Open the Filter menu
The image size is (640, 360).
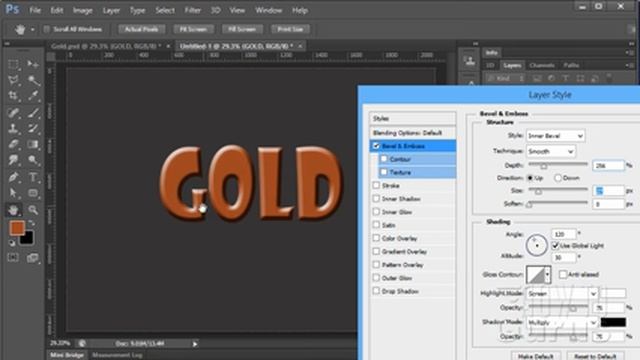[x=193, y=10]
